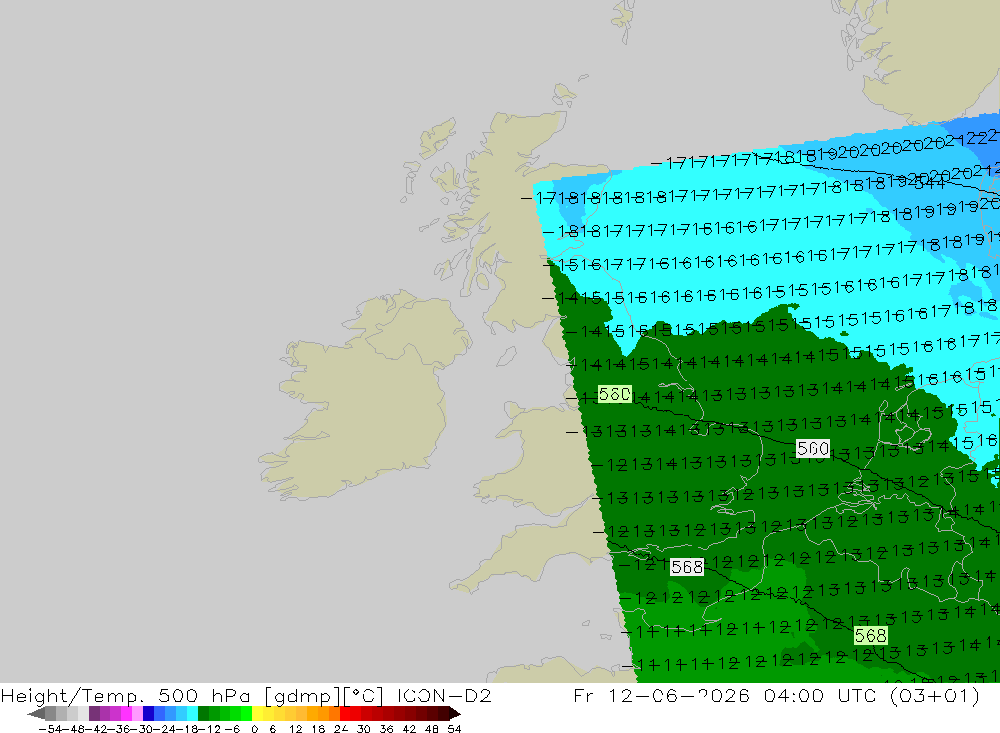The width and height of the screenshot is (1000, 733).
Task: Click the grey left arrow of the legend
Action: (x=36, y=714)
